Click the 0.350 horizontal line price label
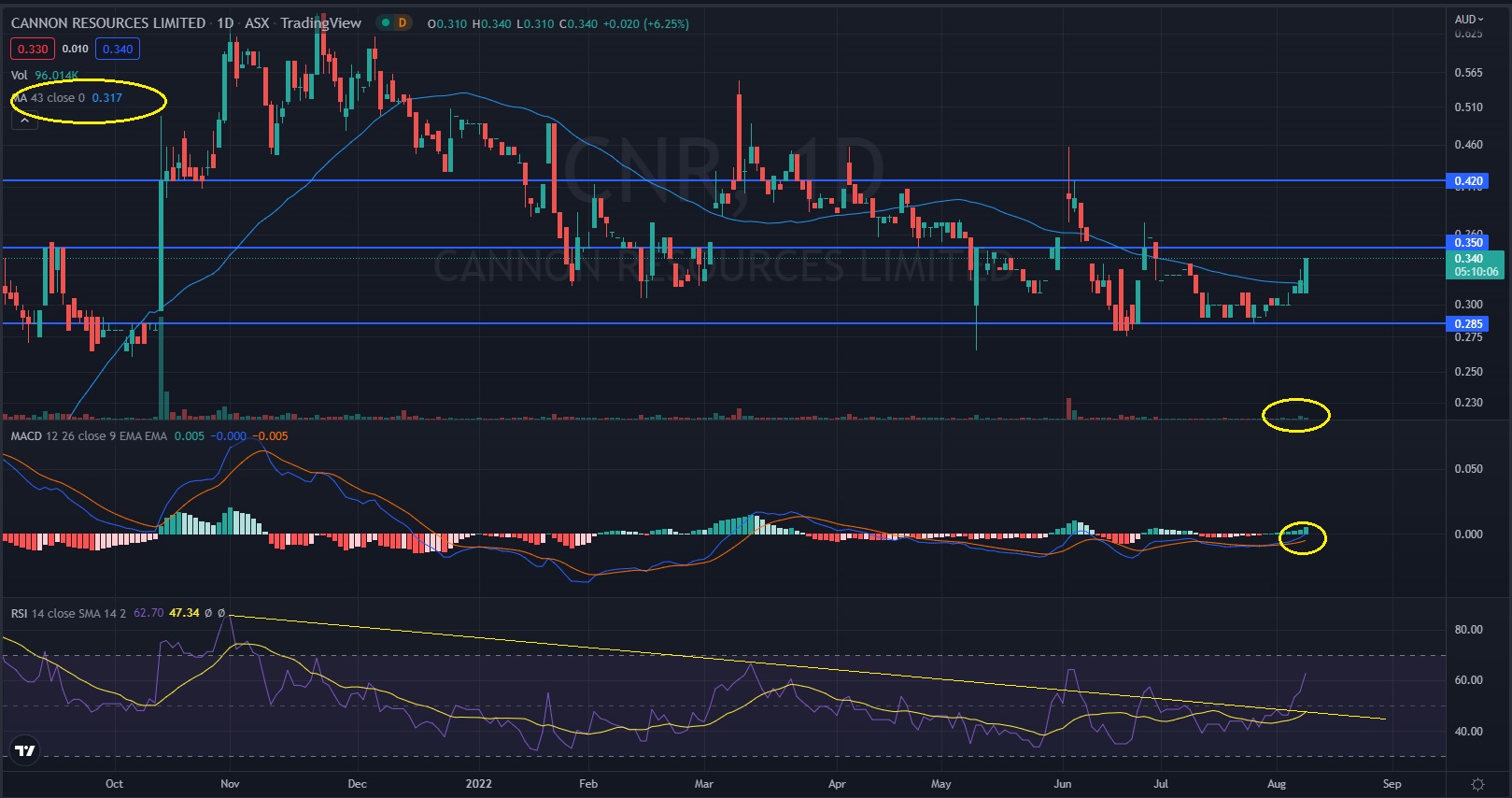1512x798 pixels. tap(1468, 242)
